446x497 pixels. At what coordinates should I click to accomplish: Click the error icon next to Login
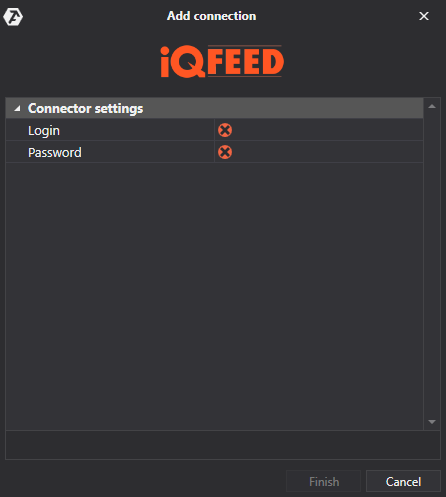tap(225, 130)
